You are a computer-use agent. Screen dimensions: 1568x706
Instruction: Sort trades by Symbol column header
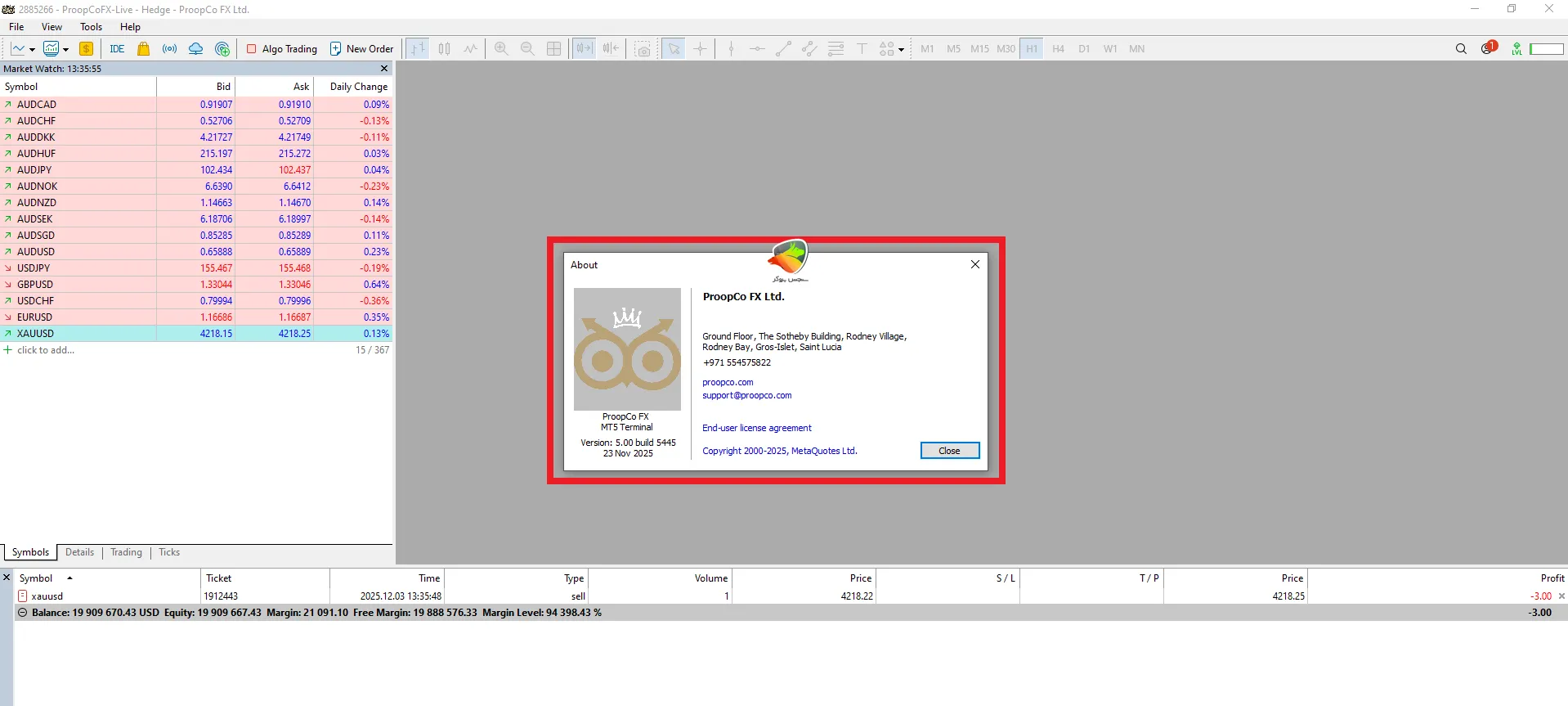point(36,578)
